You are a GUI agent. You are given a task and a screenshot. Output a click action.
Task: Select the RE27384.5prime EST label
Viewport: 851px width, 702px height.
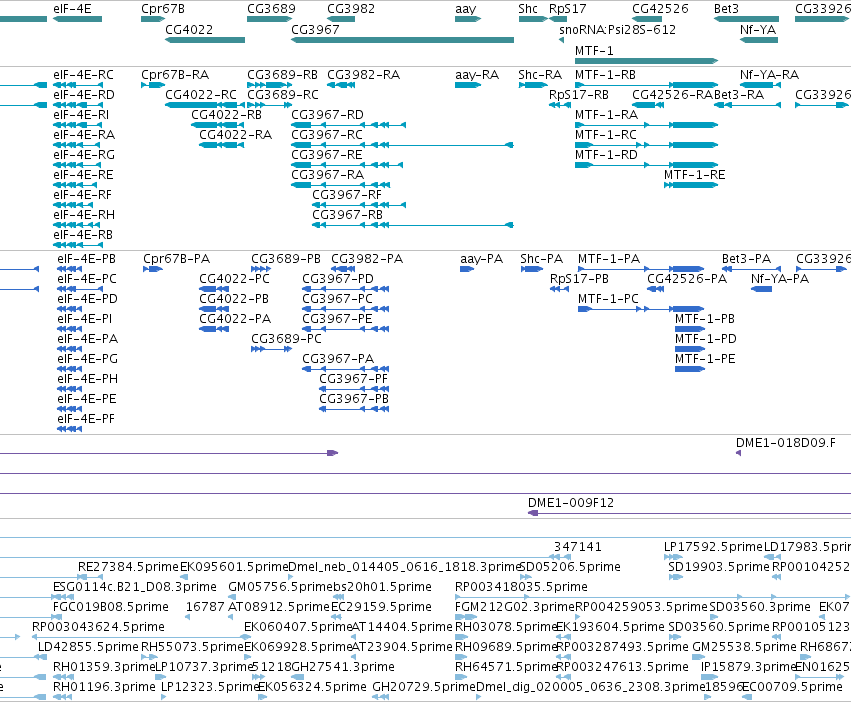[129, 566]
